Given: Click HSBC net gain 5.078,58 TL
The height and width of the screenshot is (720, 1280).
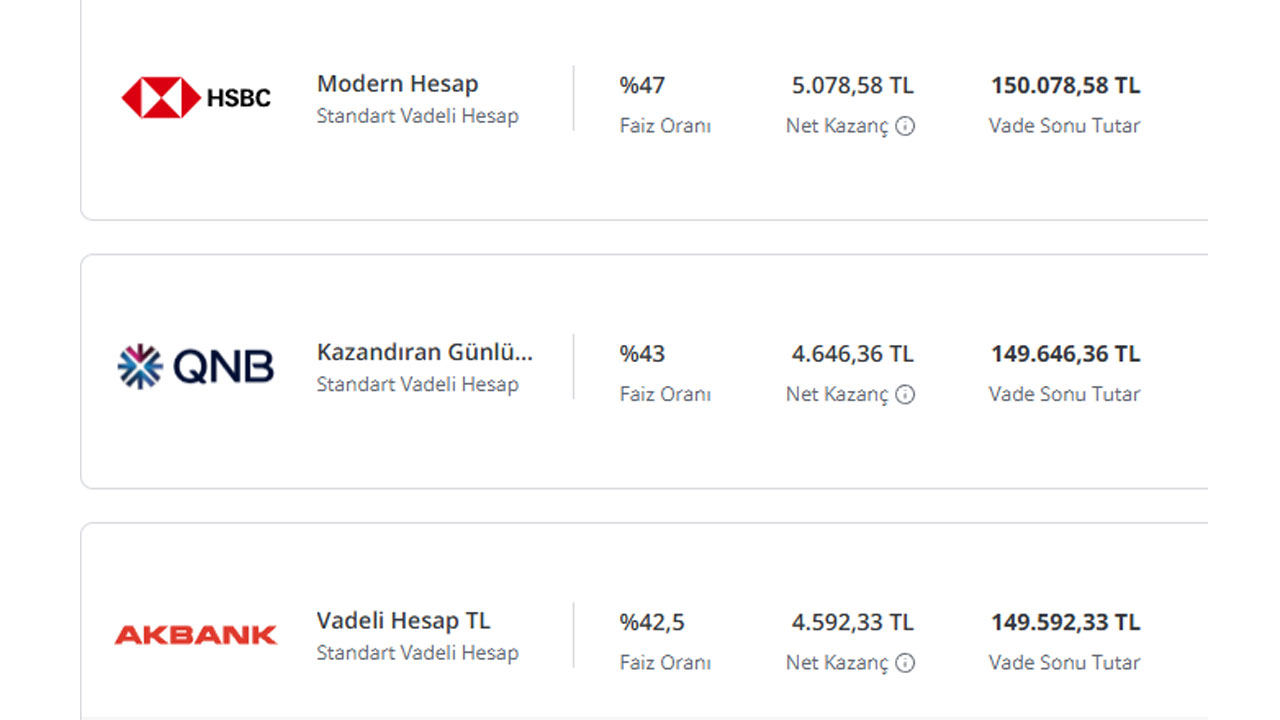Looking at the screenshot, I should 853,86.
